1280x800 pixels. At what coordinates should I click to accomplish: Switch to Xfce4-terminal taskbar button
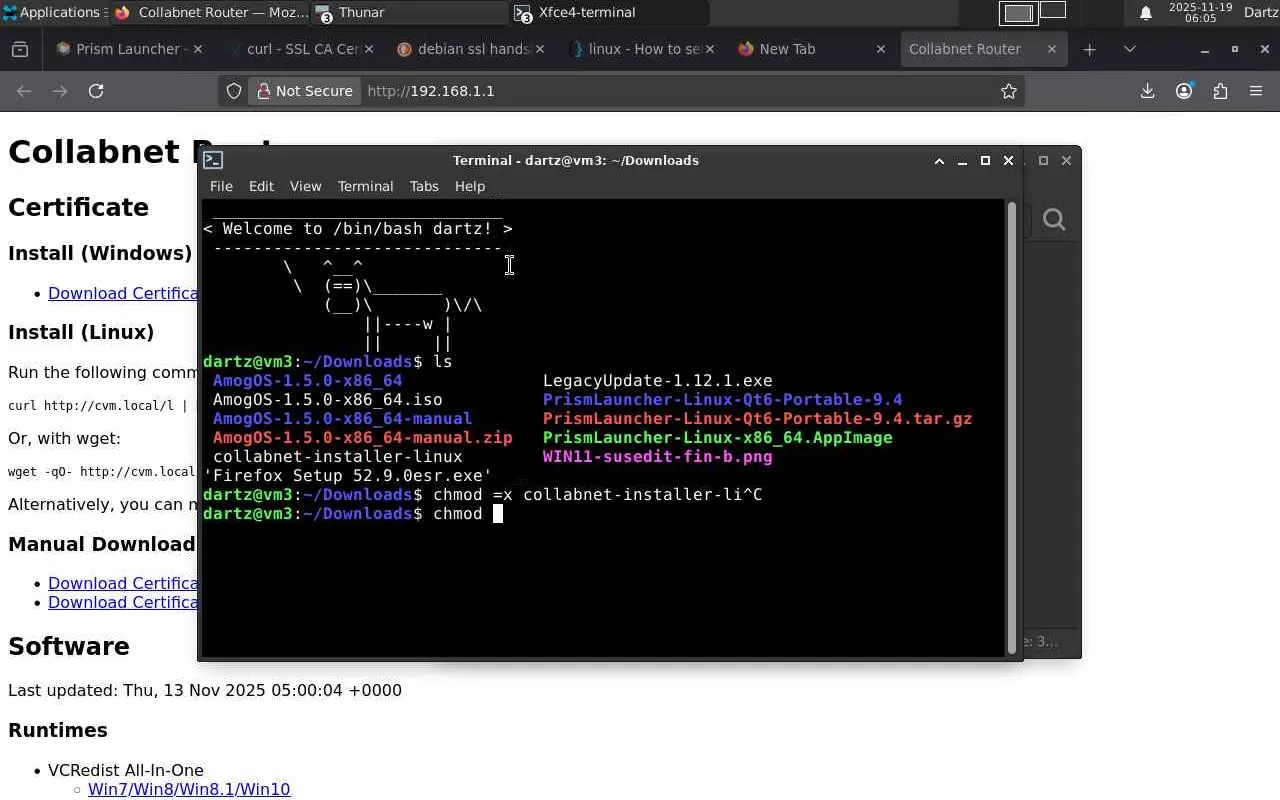[610, 12]
